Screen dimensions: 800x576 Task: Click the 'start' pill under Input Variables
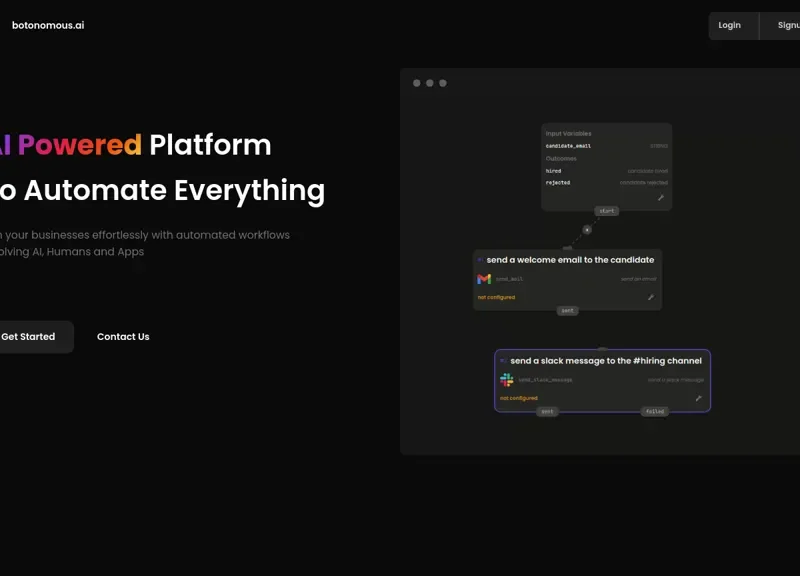(x=606, y=211)
